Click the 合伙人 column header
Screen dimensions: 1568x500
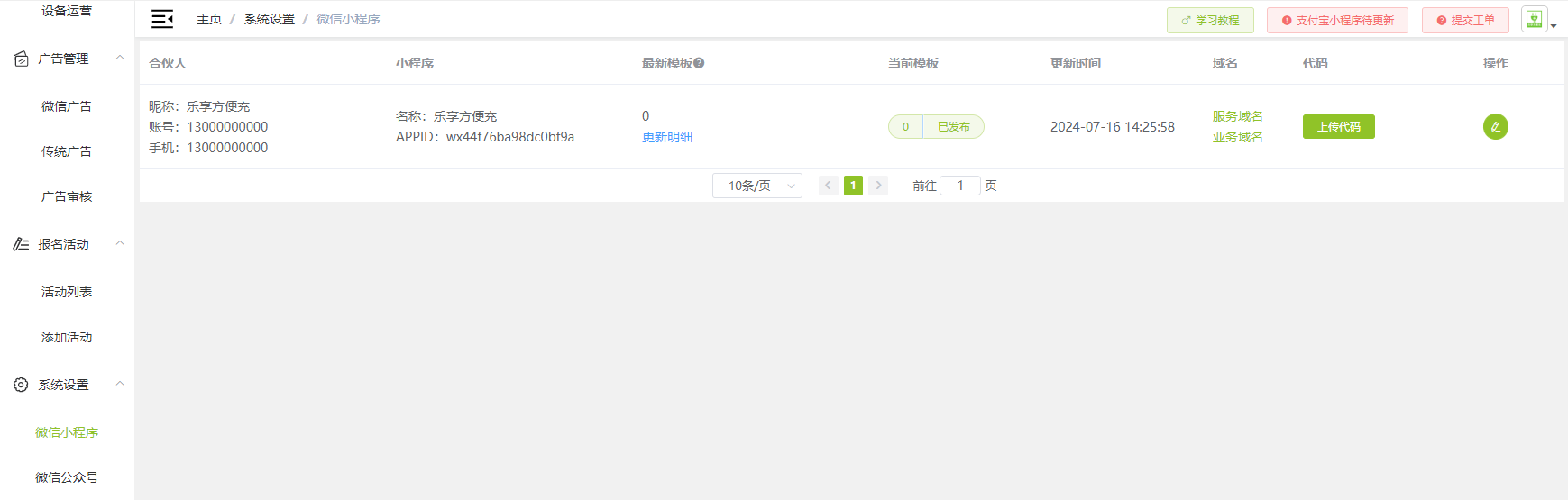pos(168,63)
